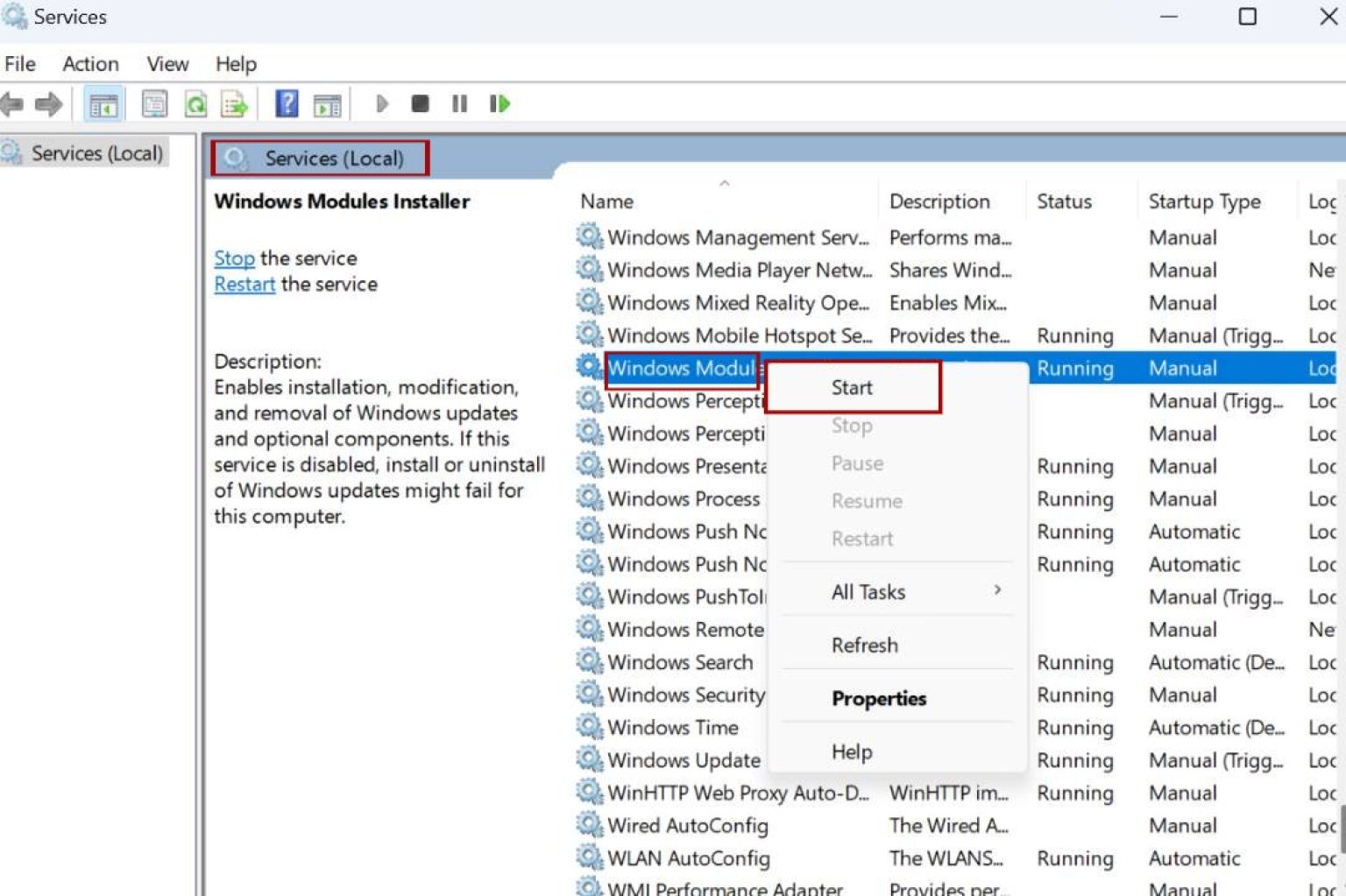This screenshot has width=1346, height=896.
Task: Click the back navigation arrow
Action: point(11,103)
